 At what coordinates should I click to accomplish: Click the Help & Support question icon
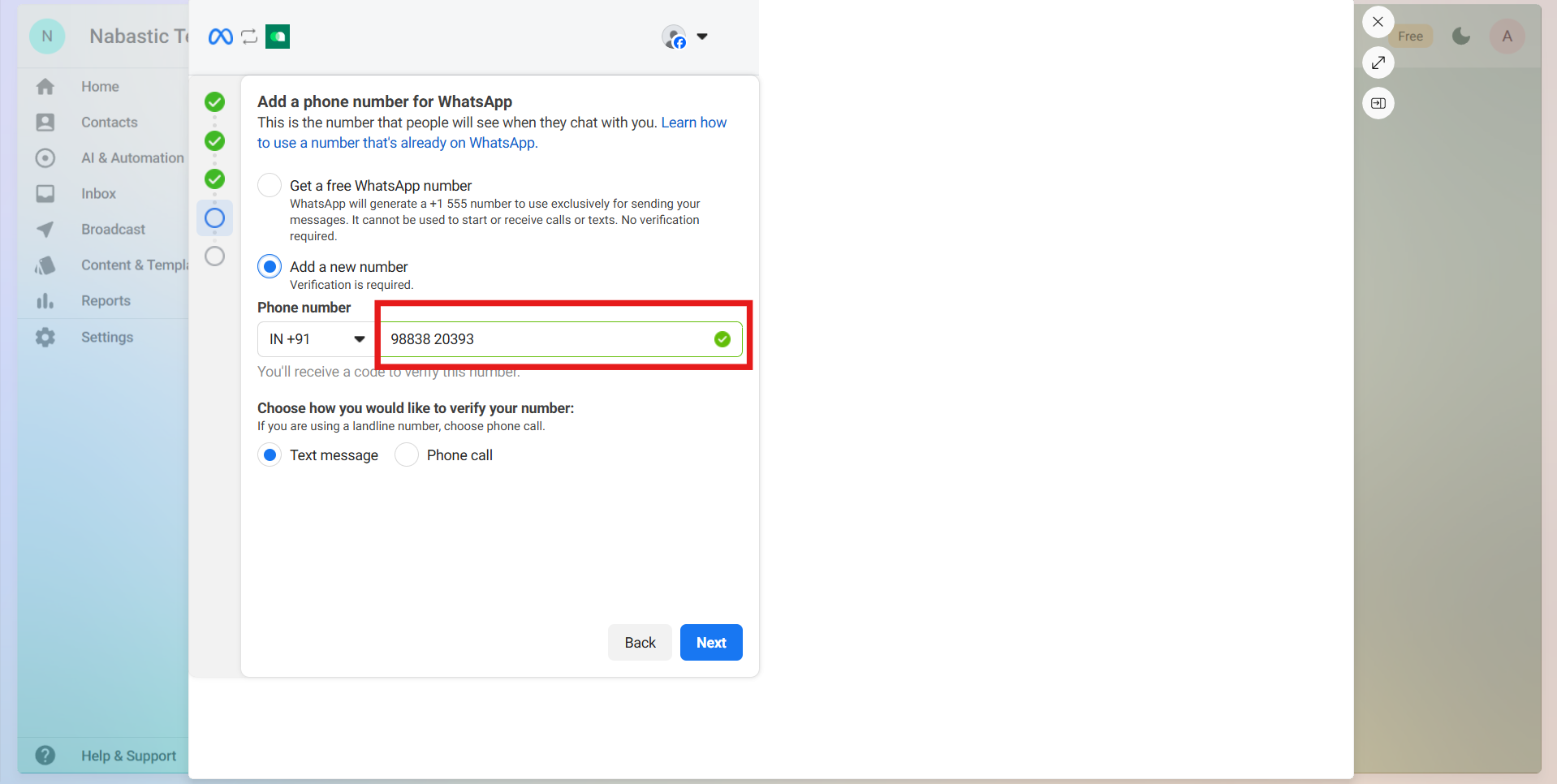point(45,756)
